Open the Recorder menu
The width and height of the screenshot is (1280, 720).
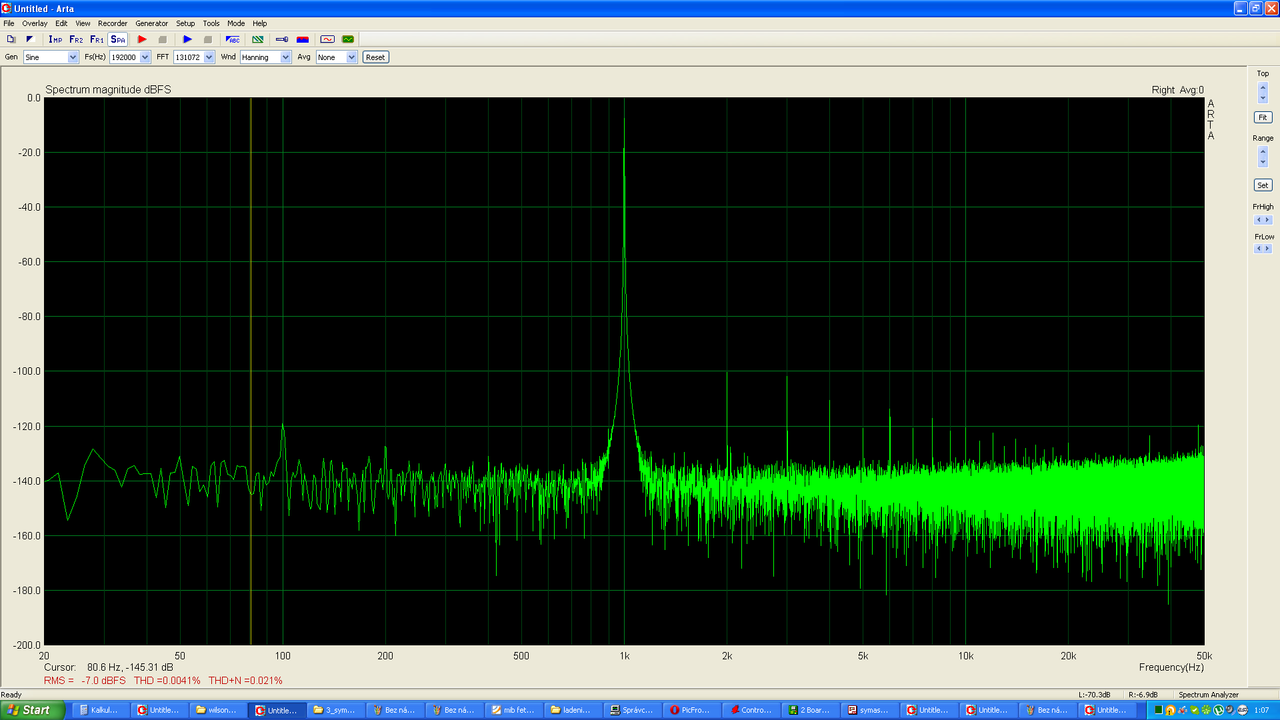coord(113,23)
